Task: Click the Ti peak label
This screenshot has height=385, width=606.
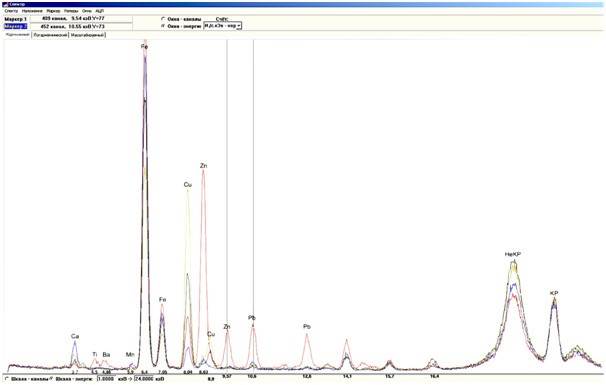Action: [95, 354]
